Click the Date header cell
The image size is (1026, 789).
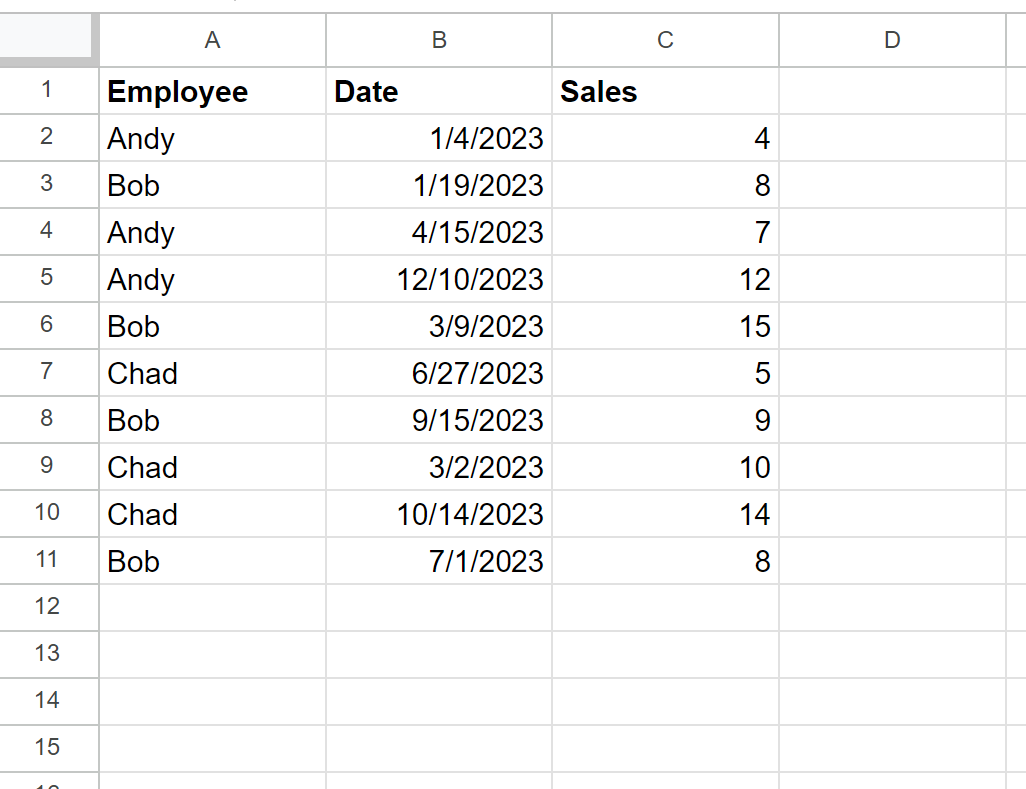coord(439,91)
